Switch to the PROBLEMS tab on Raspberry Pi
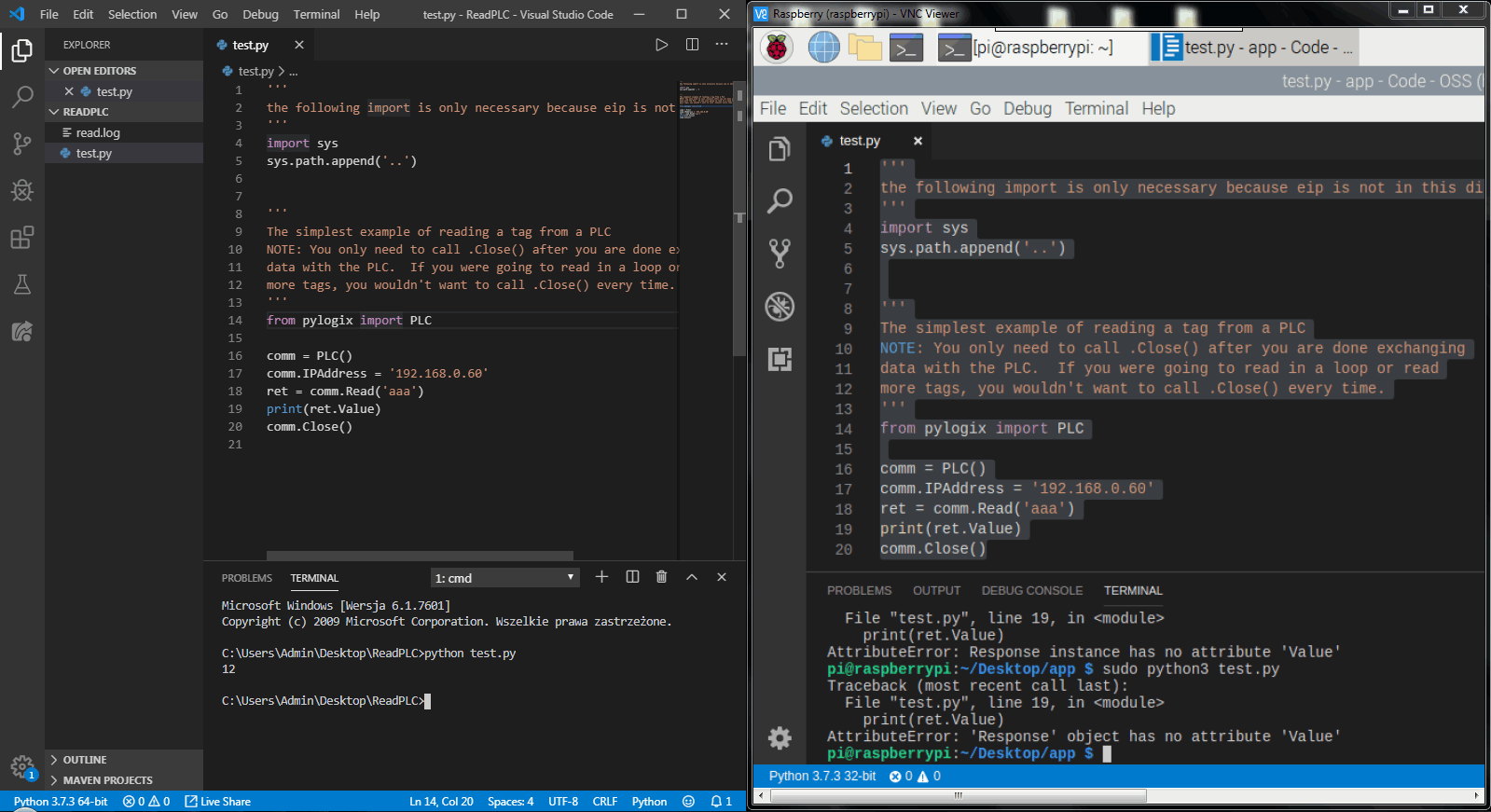The width and height of the screenshot is (1491, 812). pos(859,591)
